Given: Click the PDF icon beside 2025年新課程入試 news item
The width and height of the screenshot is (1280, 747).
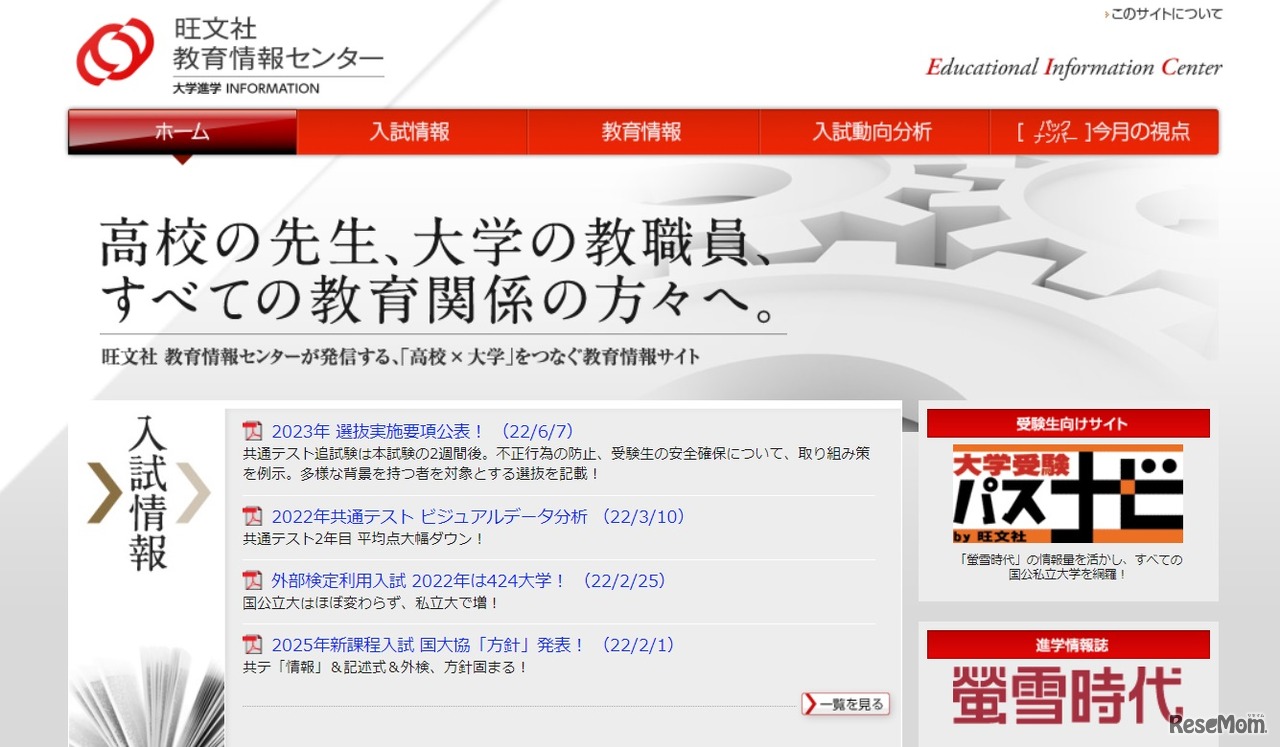Looking at the screenshot, I should click(252, 645).
